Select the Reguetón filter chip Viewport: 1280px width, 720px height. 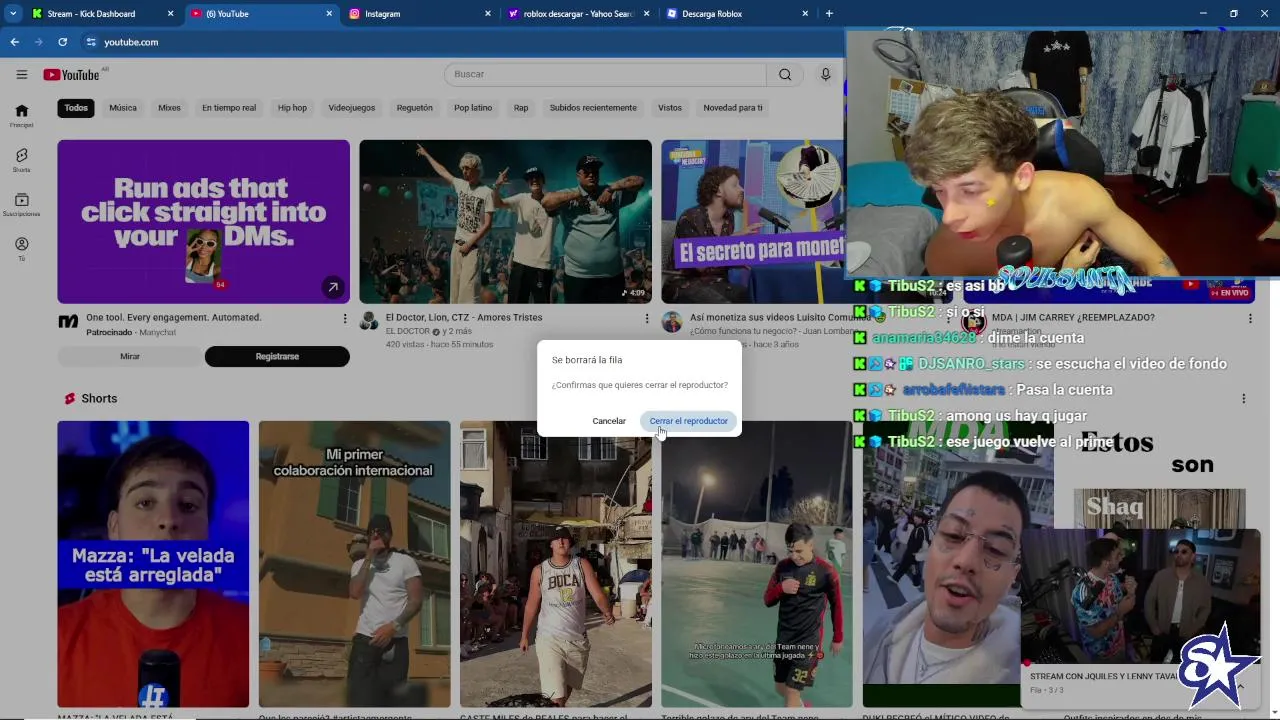tap(415, 108)
